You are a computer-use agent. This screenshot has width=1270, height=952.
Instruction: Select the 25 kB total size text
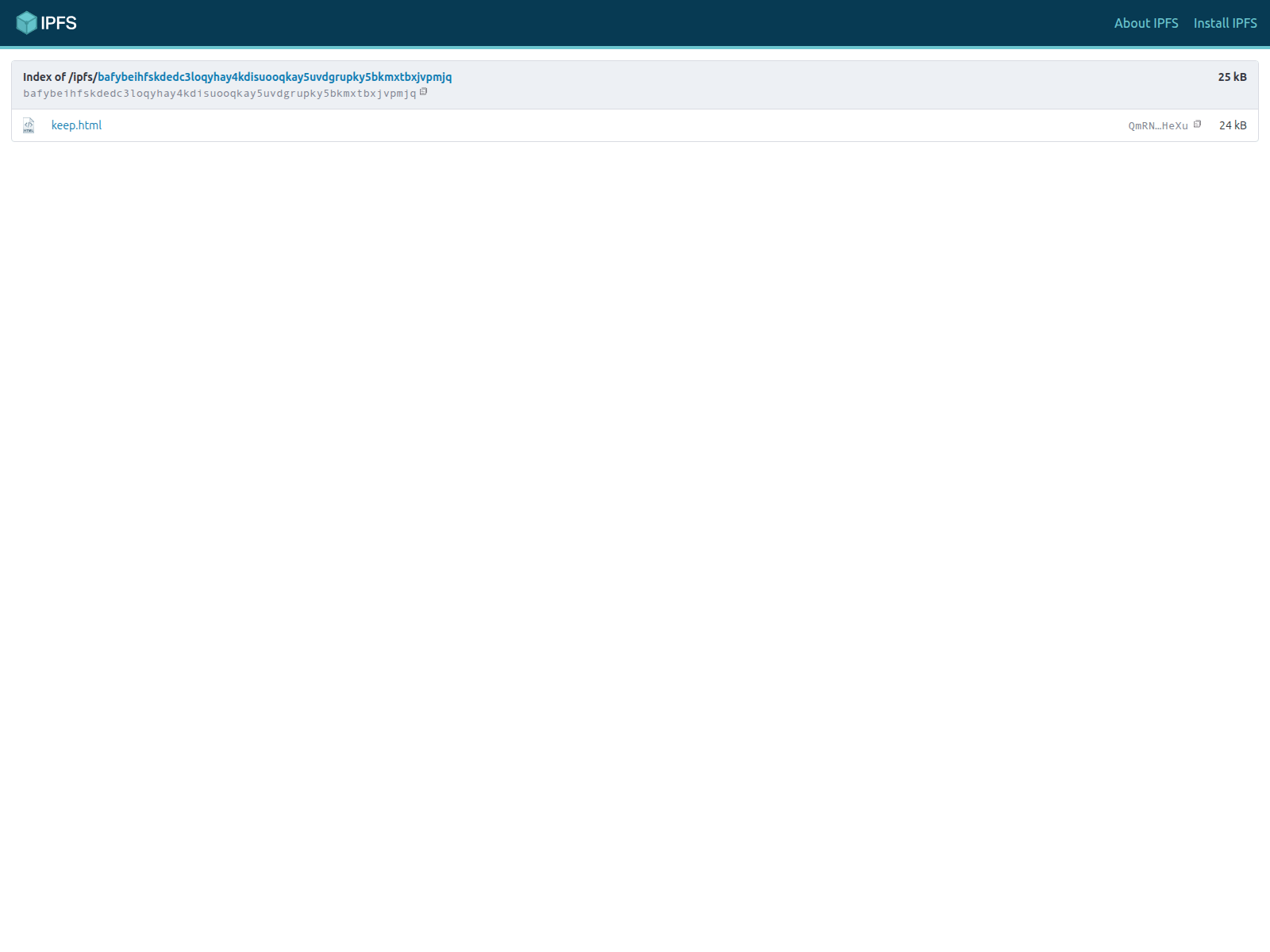pos(1232,77)
